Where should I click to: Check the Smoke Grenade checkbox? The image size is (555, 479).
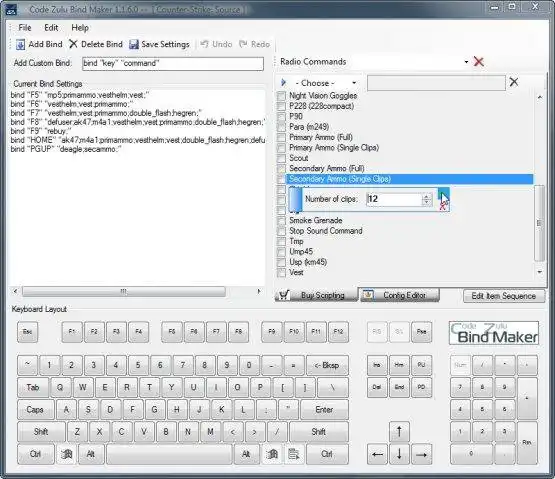281,220
